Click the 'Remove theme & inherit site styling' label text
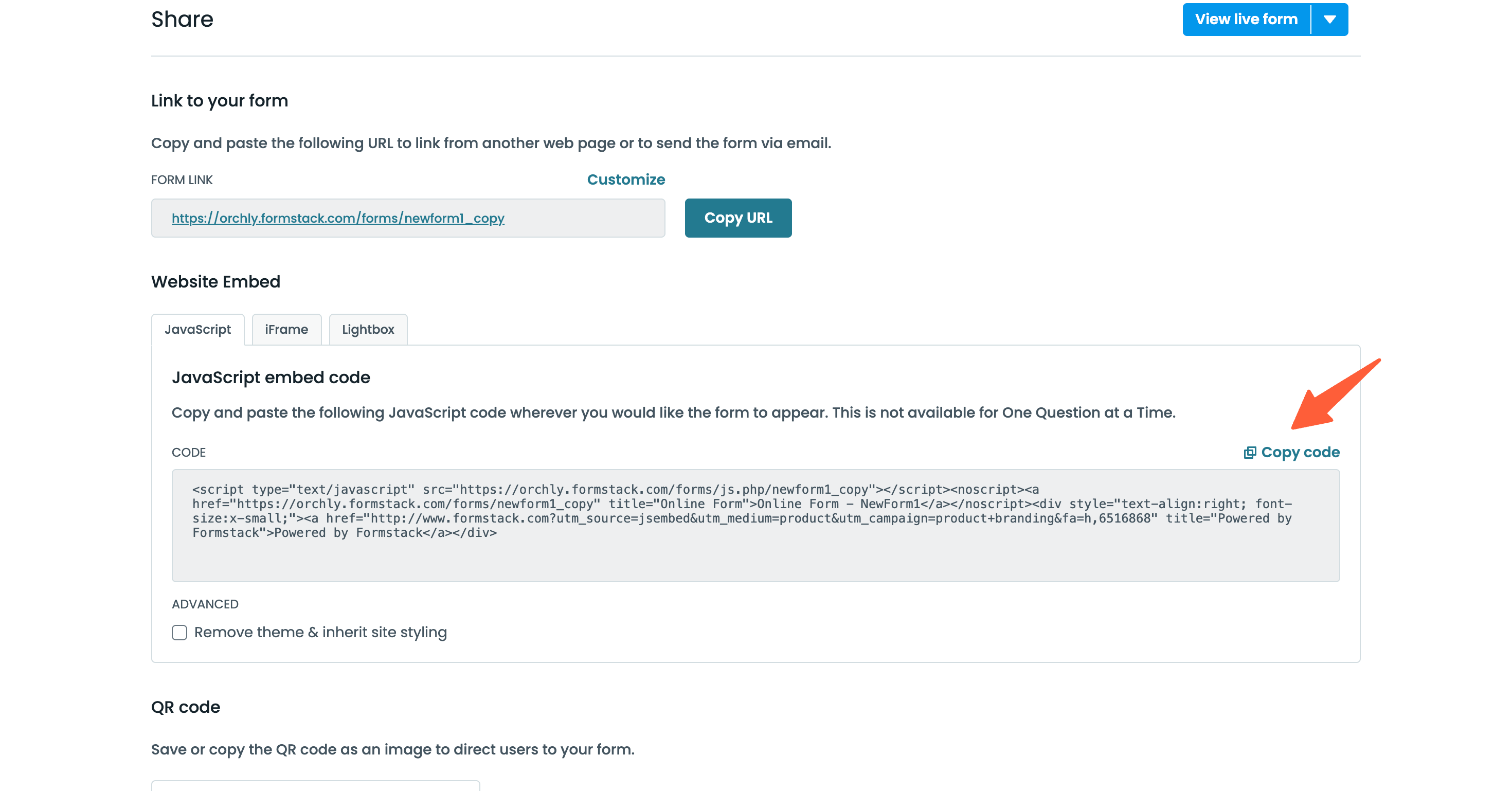Screen dimensions: 1512x791 (x=320, y=633)
